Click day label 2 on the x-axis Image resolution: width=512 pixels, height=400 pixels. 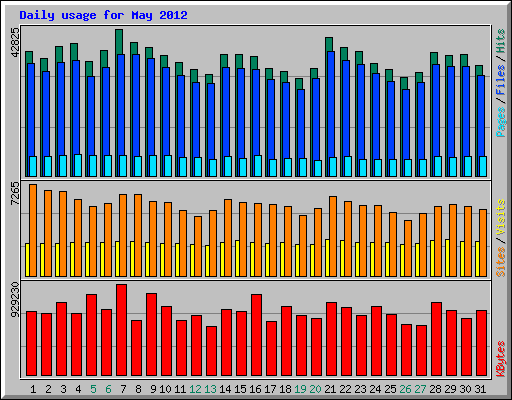pyautogui.click(x=48, y=389)
